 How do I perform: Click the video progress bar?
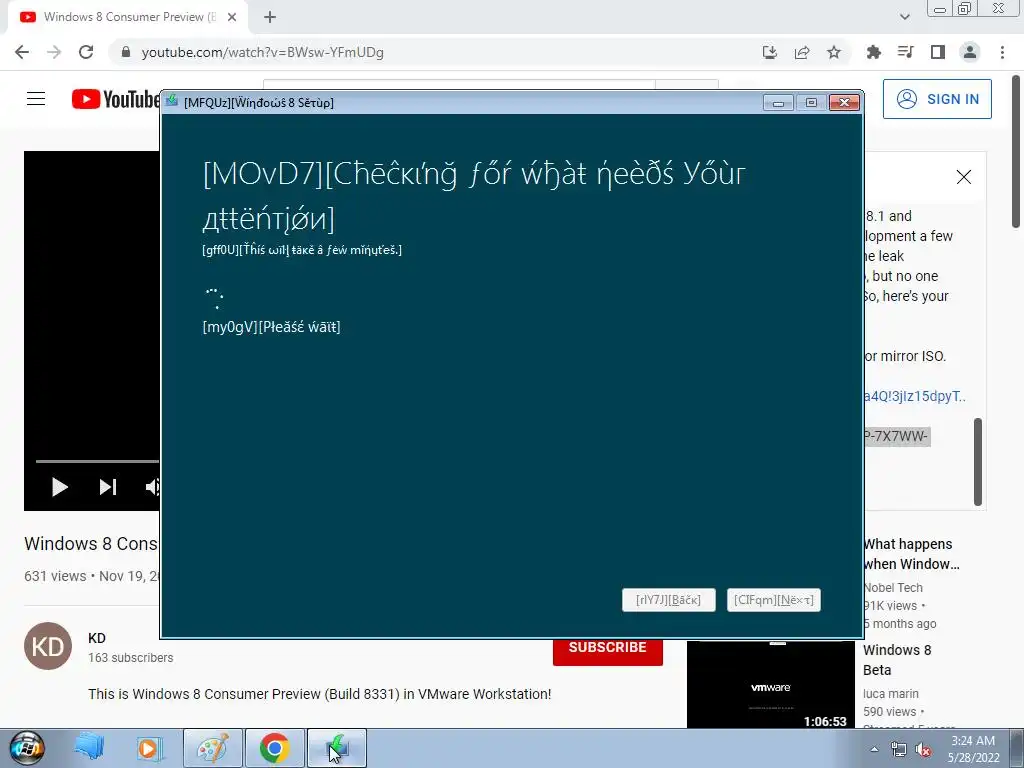(x=97, y=461)
